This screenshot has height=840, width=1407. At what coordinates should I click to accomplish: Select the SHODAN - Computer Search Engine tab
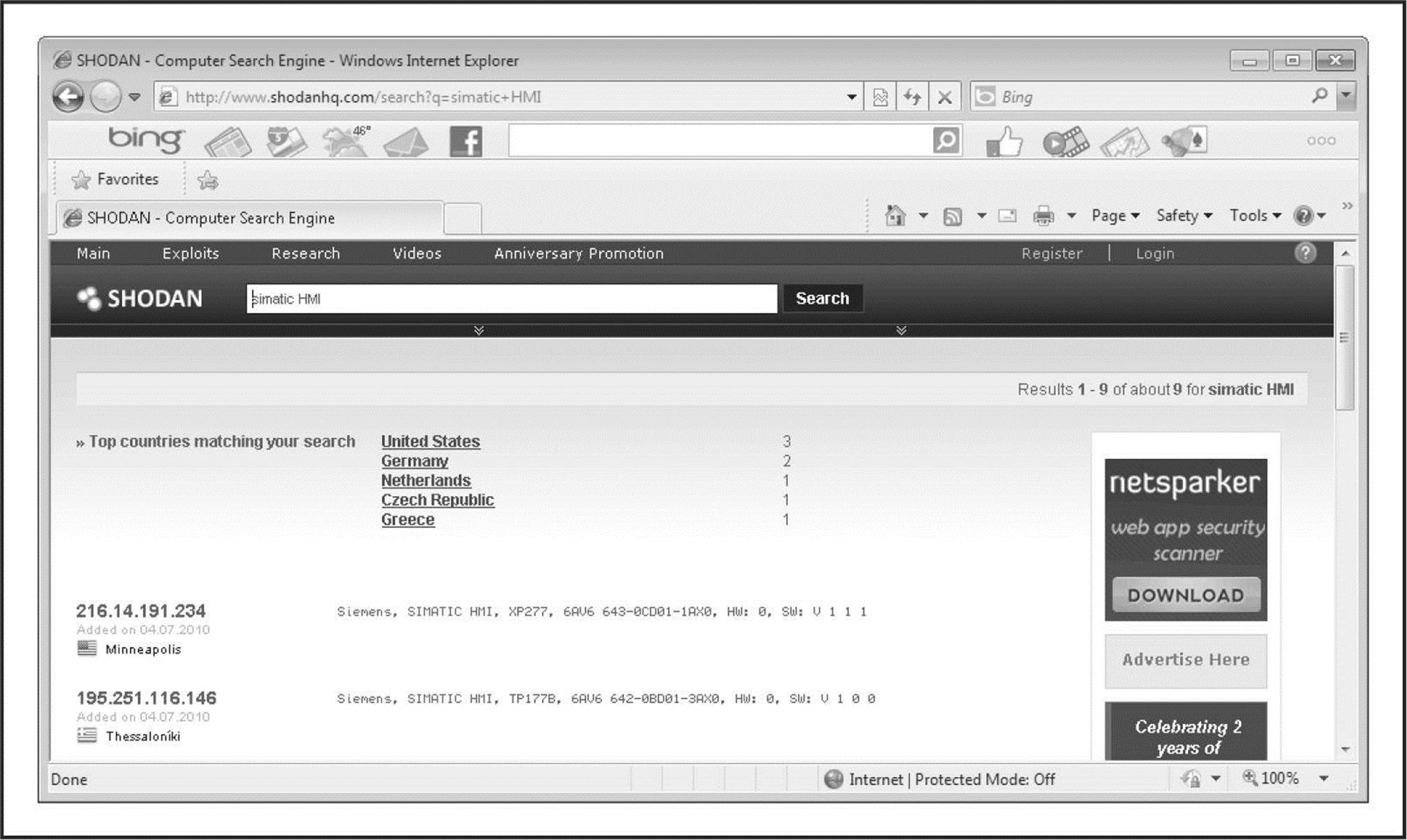click(x=249, y=218)
